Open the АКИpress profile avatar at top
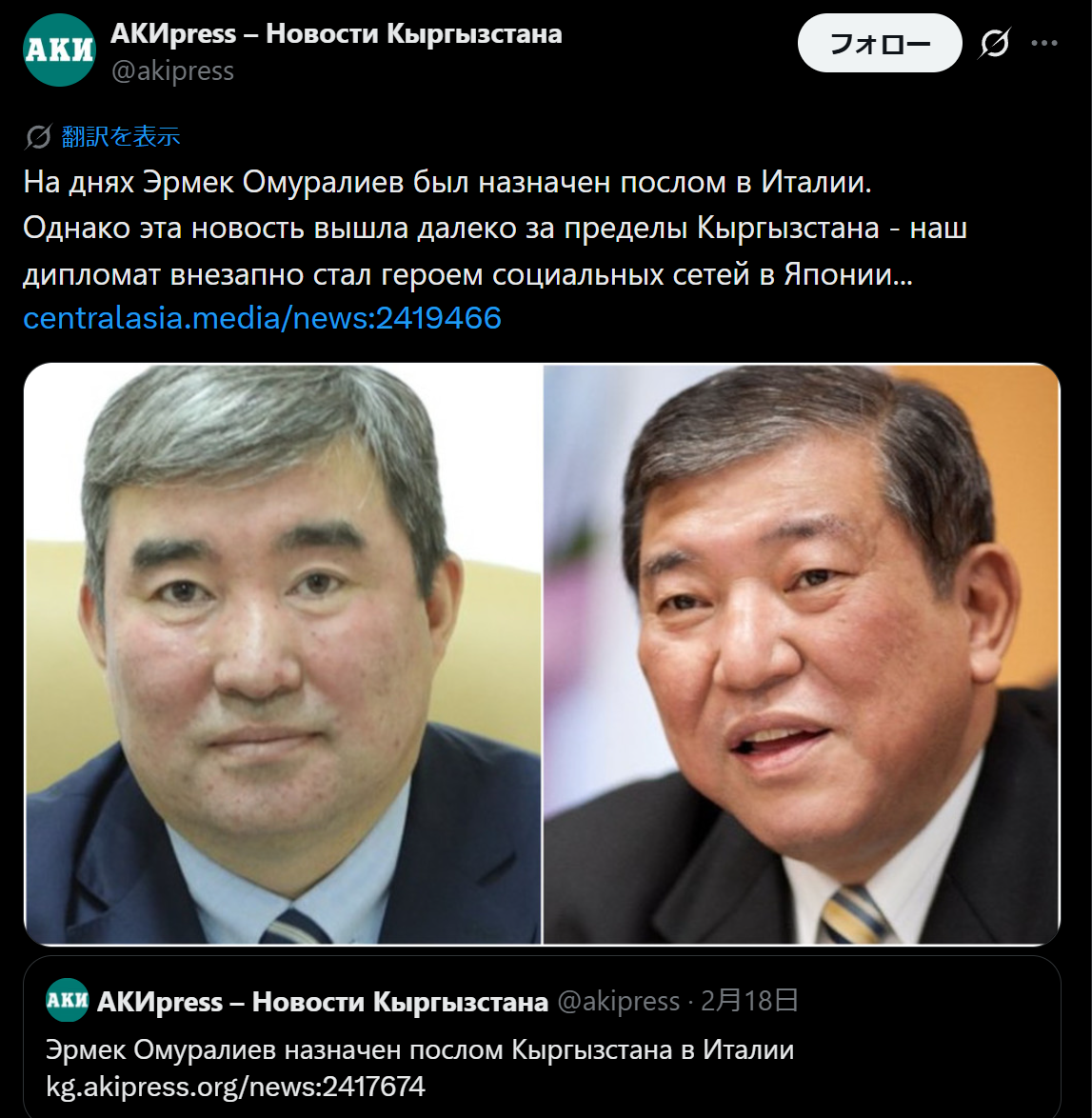This screenshot has height=1118, width=1092. [x=59, y=50]
